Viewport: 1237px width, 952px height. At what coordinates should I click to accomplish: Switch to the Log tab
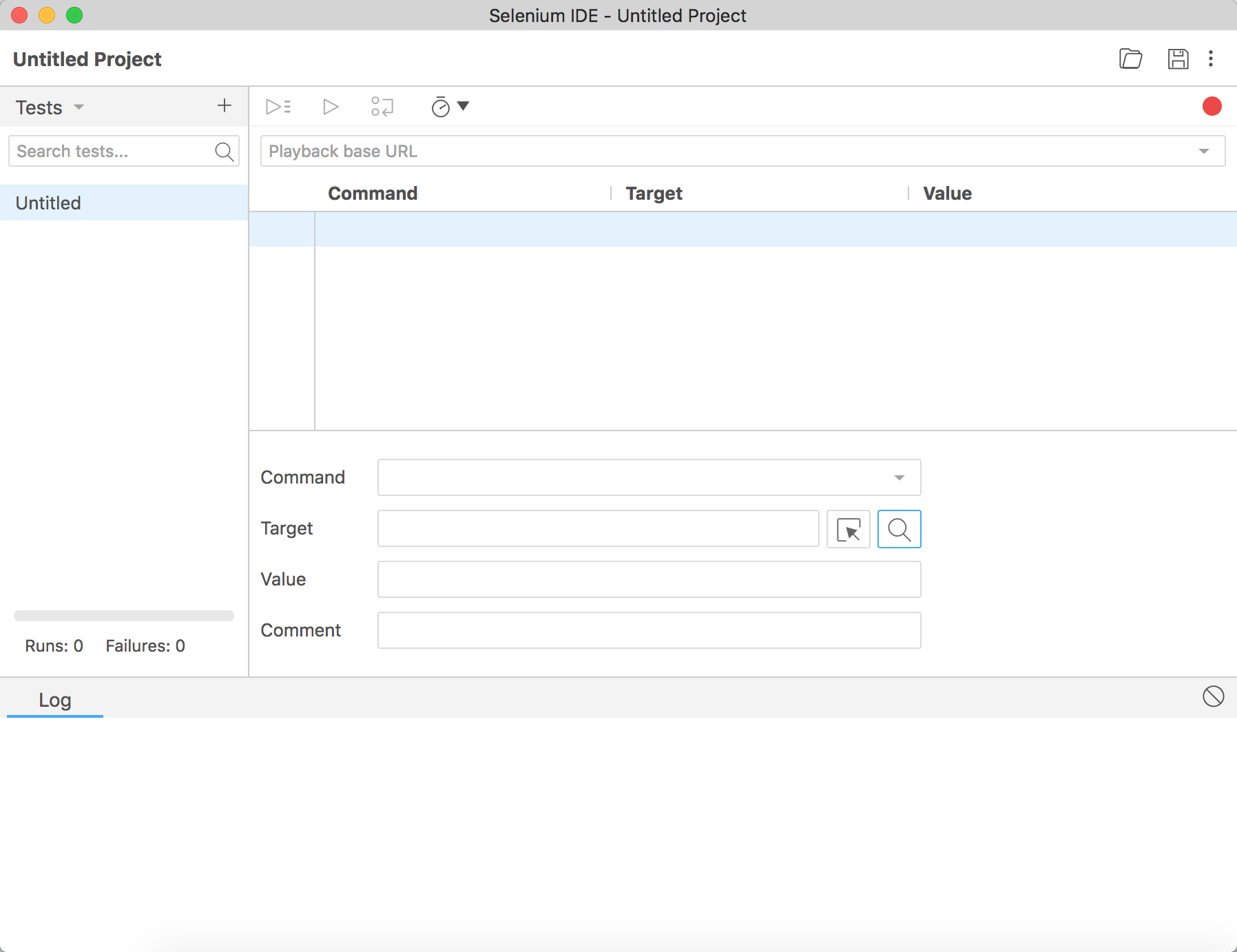tap(55, 700)
